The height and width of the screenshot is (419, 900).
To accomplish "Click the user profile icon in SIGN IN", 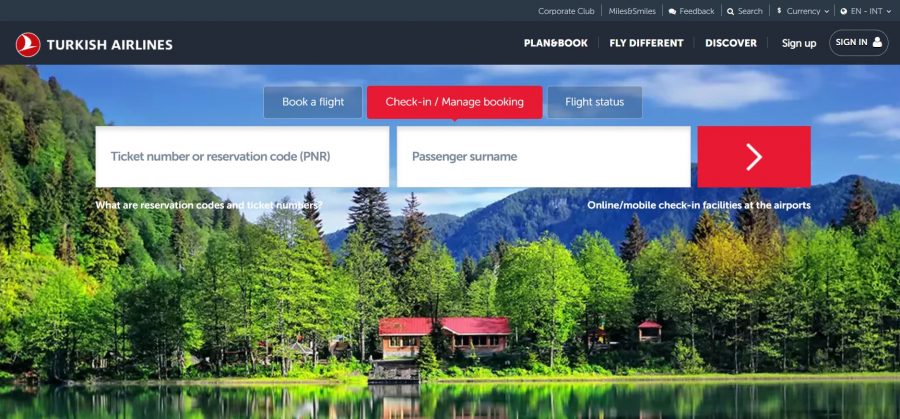I will (x=877, y=42).
